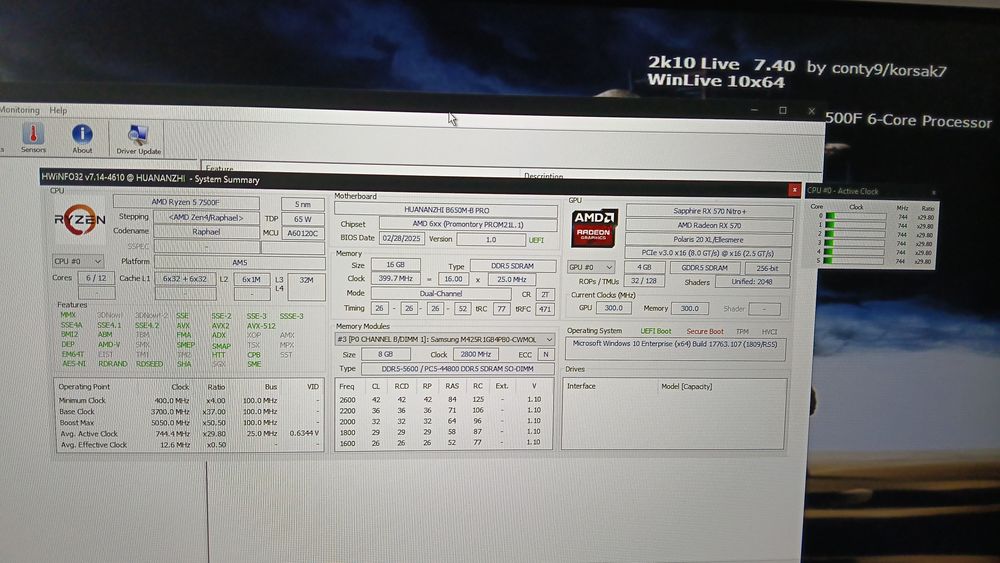This screenshot has height=563, width=1000.
Task: Open the Monitoring menu
Action: click(20, 110)
